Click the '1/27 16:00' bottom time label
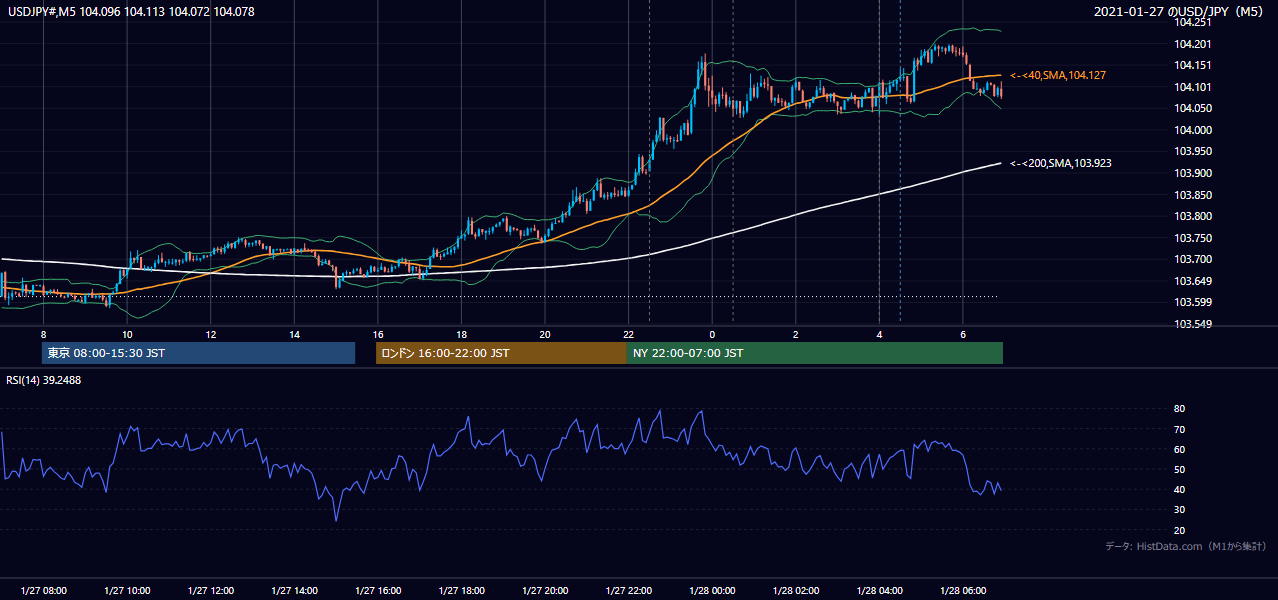The width and height of the screenshot is (1278, 600). (377, 591)
